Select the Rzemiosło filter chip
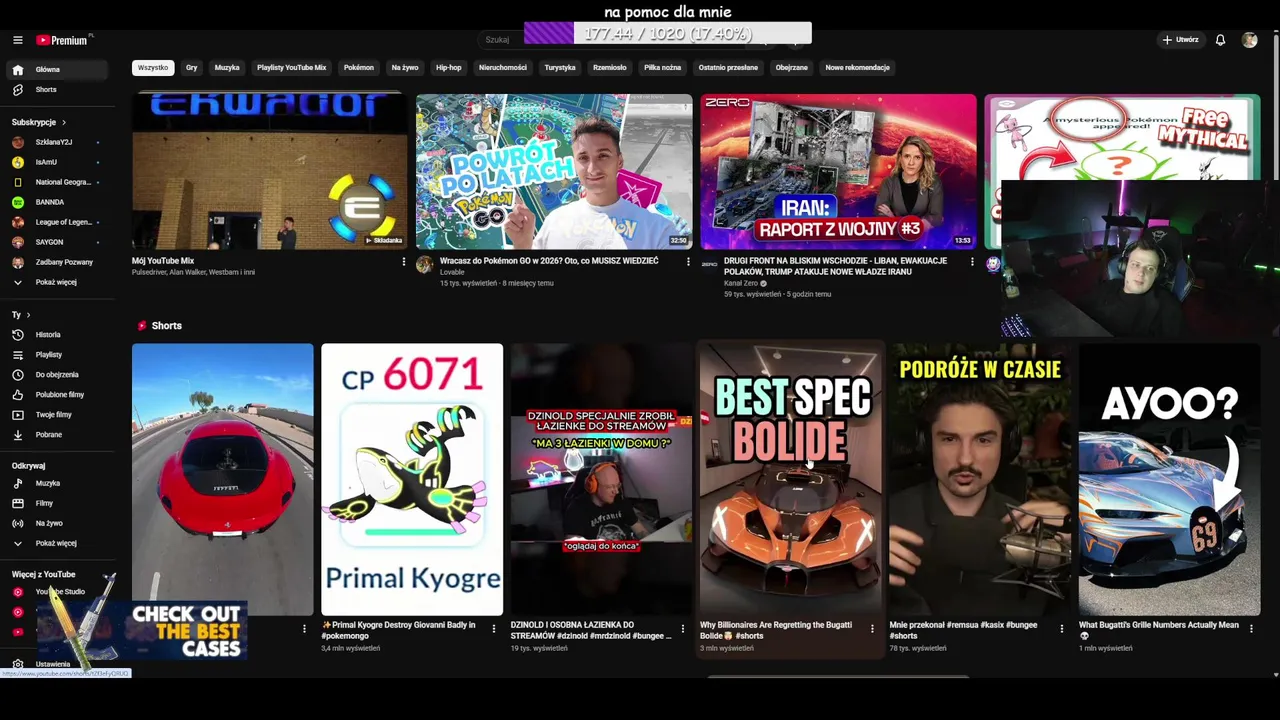The height and width of the screenshot is (720, 1280). pos(610,68)
